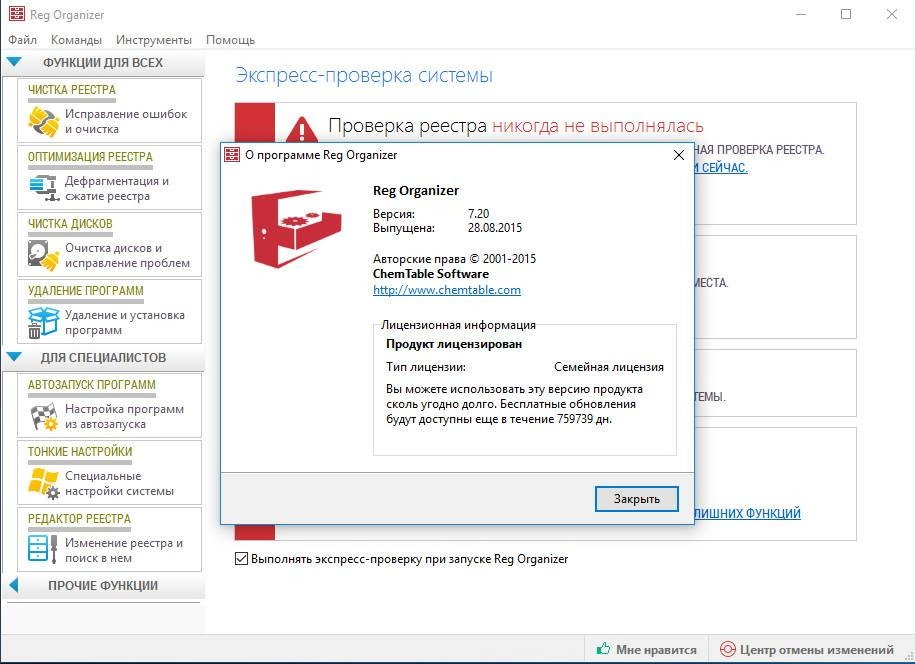Collapse the ФУНКЦИИ ДЛЯ ВСЕХ section
The height and width of the screenshot is (664, 915).
pyautogui.click(x=14, y=62)
